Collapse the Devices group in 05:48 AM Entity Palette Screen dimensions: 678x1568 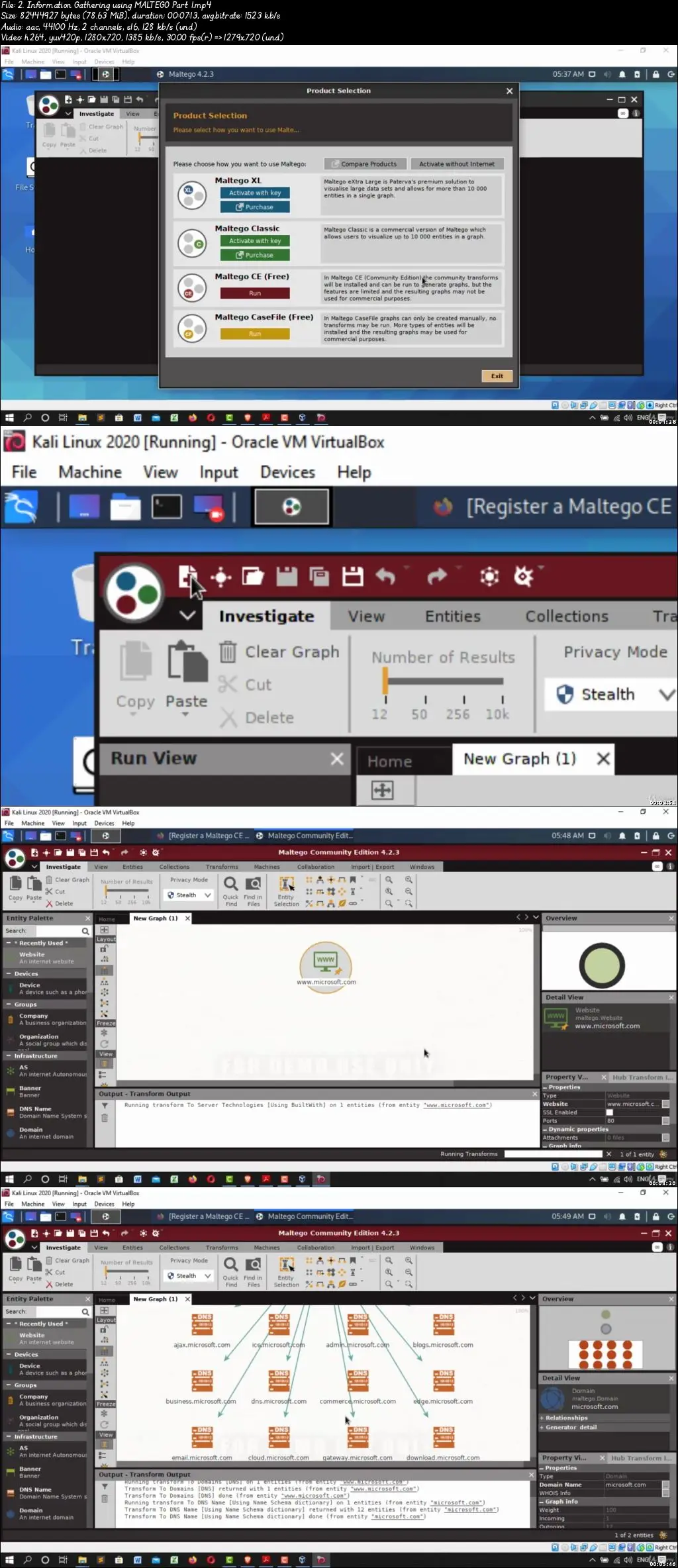click(x=8, y=973)
